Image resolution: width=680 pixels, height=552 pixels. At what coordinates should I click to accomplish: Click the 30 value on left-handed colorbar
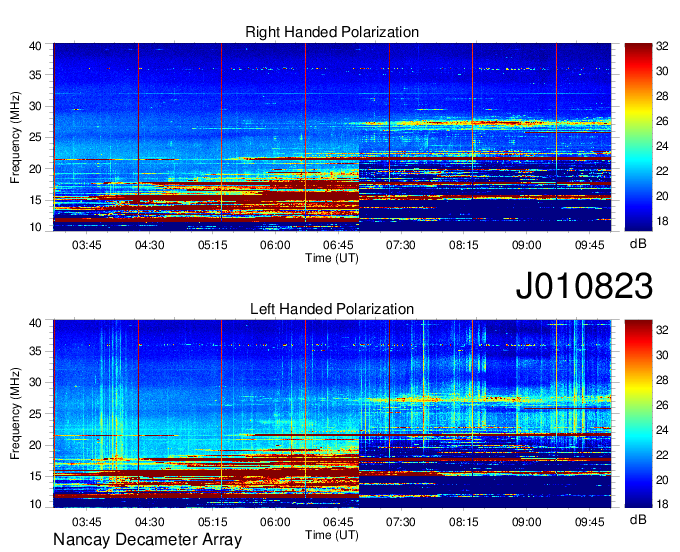click(662, 355)
